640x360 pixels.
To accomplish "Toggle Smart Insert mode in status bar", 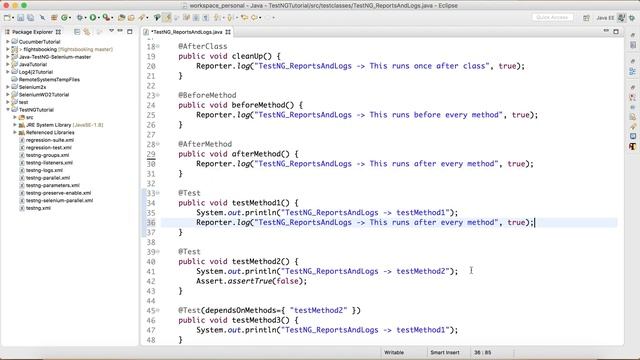I will tap(445, 352).
